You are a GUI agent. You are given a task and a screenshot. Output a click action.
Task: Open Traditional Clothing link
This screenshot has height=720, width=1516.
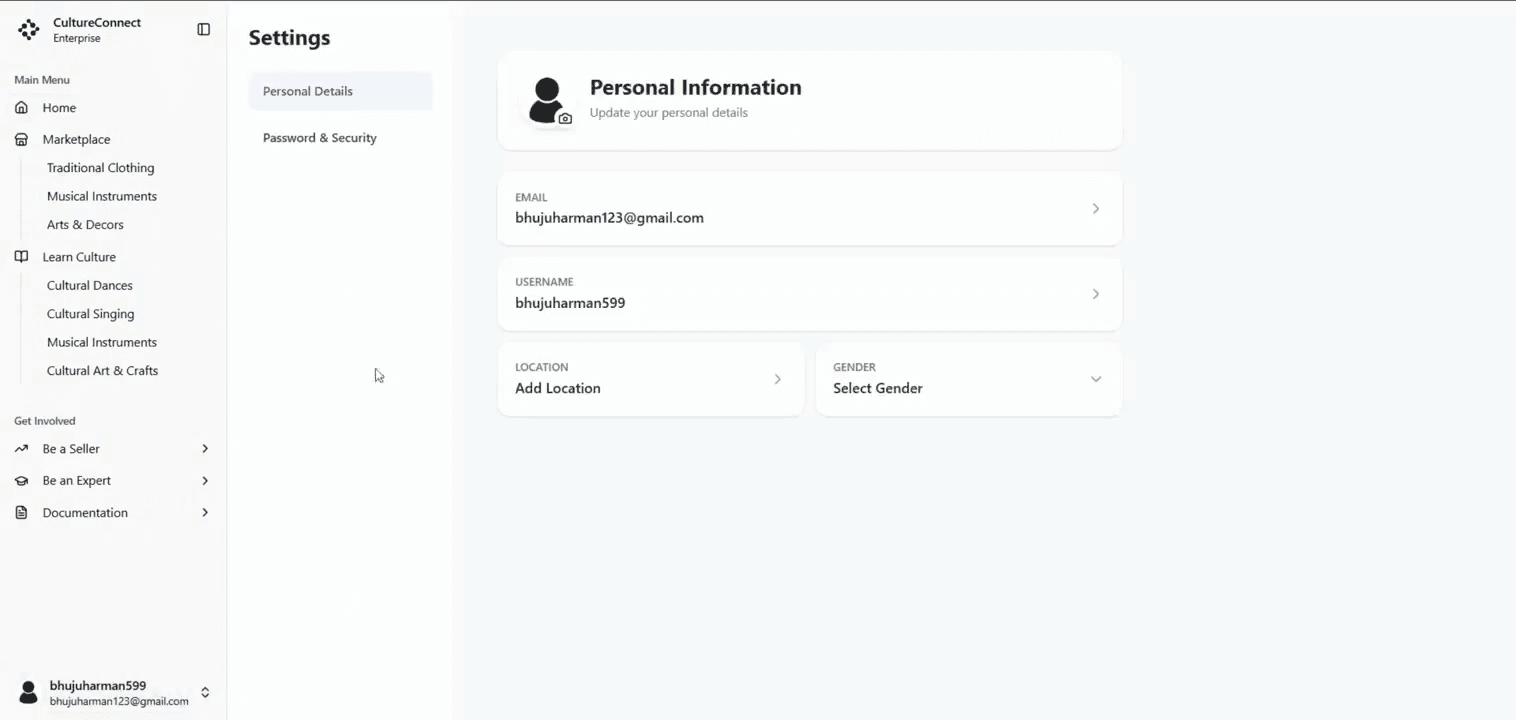(x=100, y=168)
